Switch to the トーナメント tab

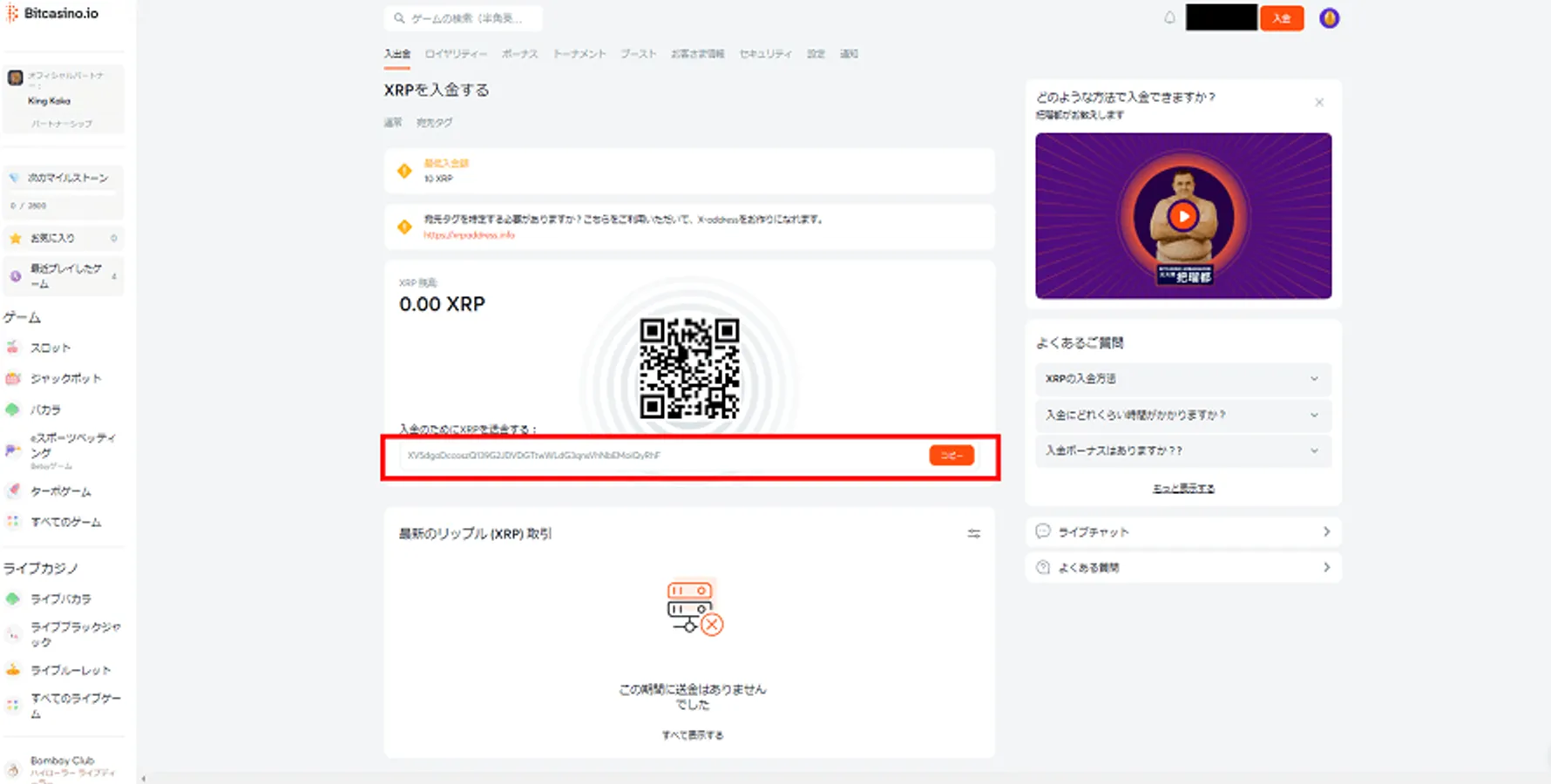pyautogui.click(x=579, y=54)
